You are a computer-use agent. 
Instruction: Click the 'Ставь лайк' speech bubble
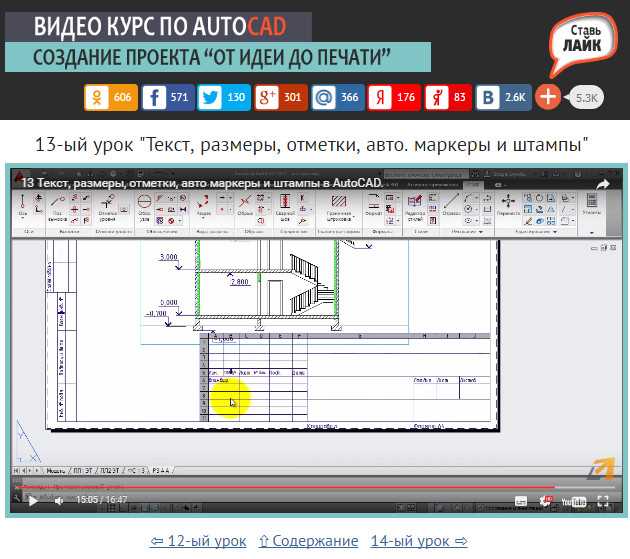(x=583, y=43)
